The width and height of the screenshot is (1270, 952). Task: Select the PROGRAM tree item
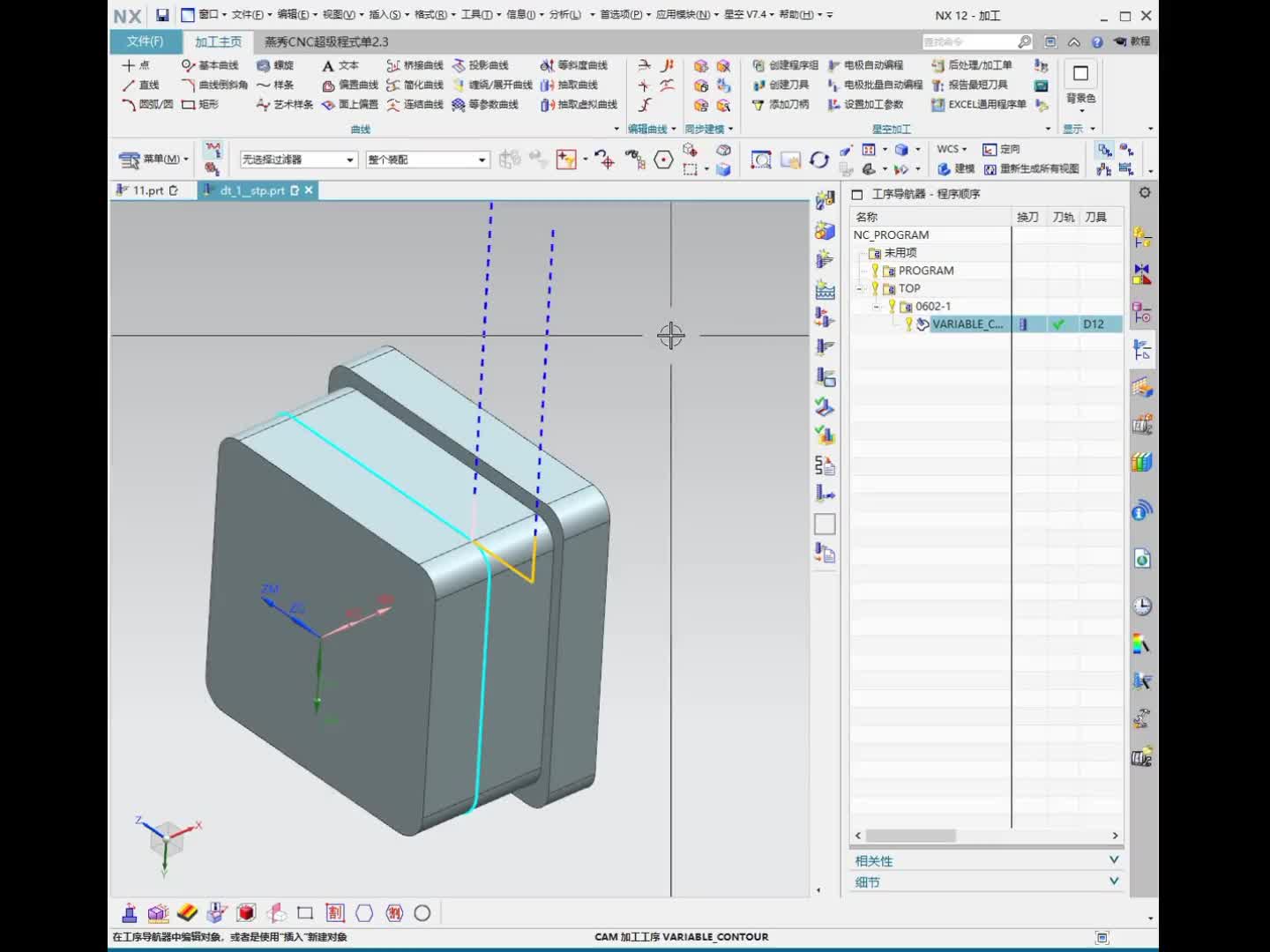tap(925, 271)
